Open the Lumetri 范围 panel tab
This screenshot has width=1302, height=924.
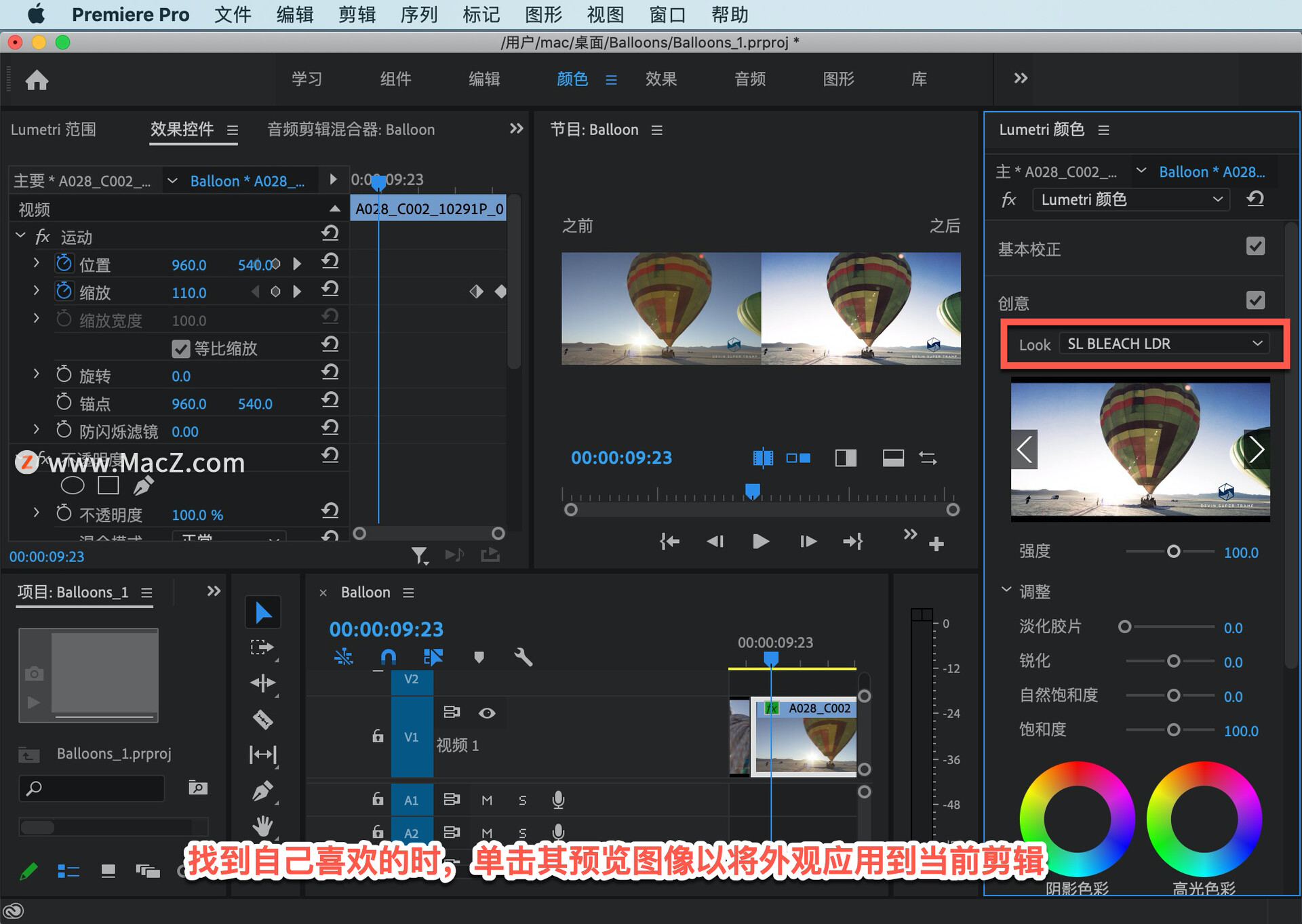click(x=54, y=129)
